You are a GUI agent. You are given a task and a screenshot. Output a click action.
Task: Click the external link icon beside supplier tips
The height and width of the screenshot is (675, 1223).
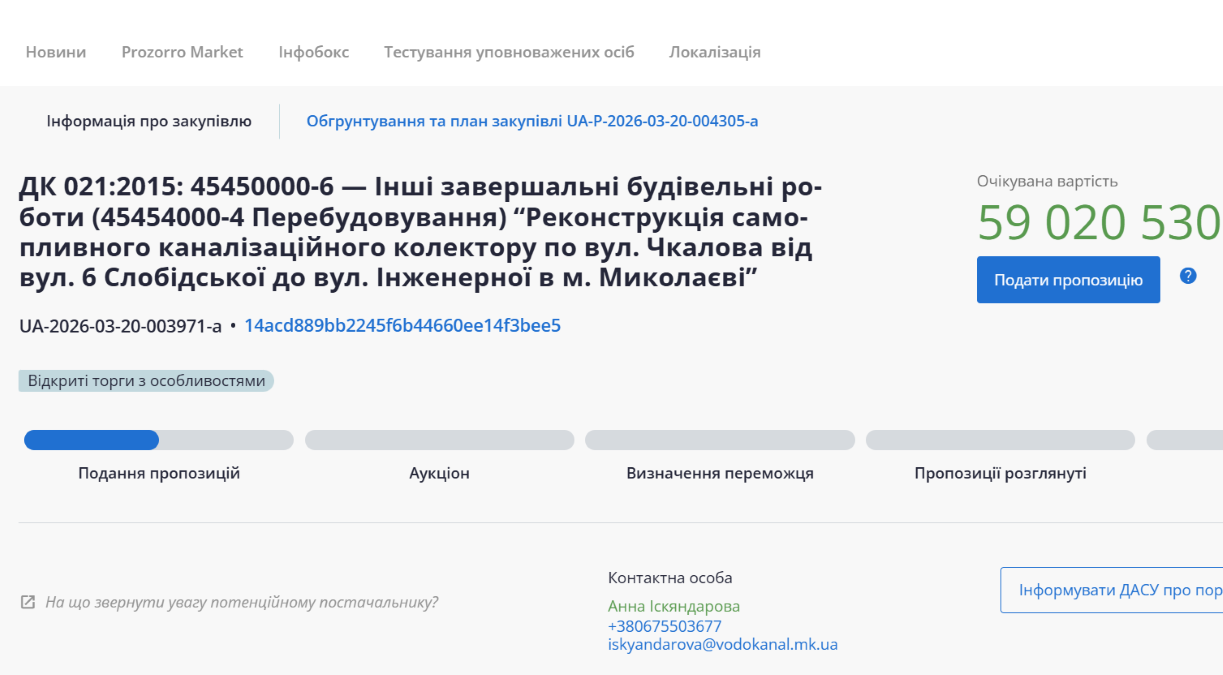tap(28, 603)
